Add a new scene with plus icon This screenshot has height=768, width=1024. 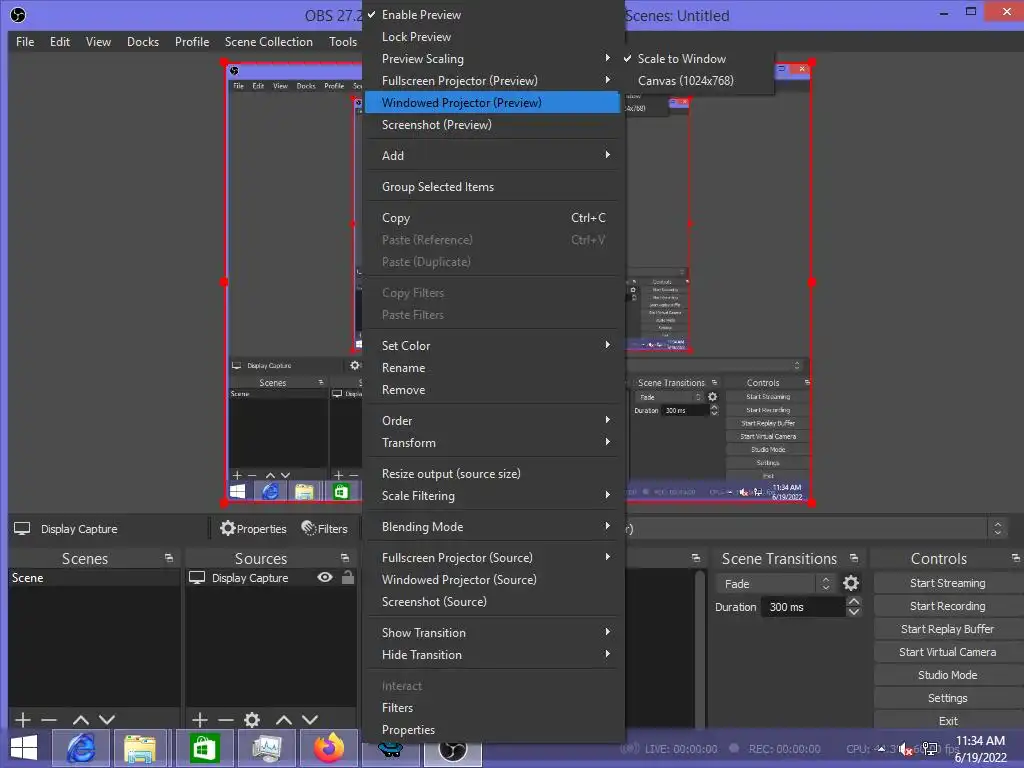22,720
